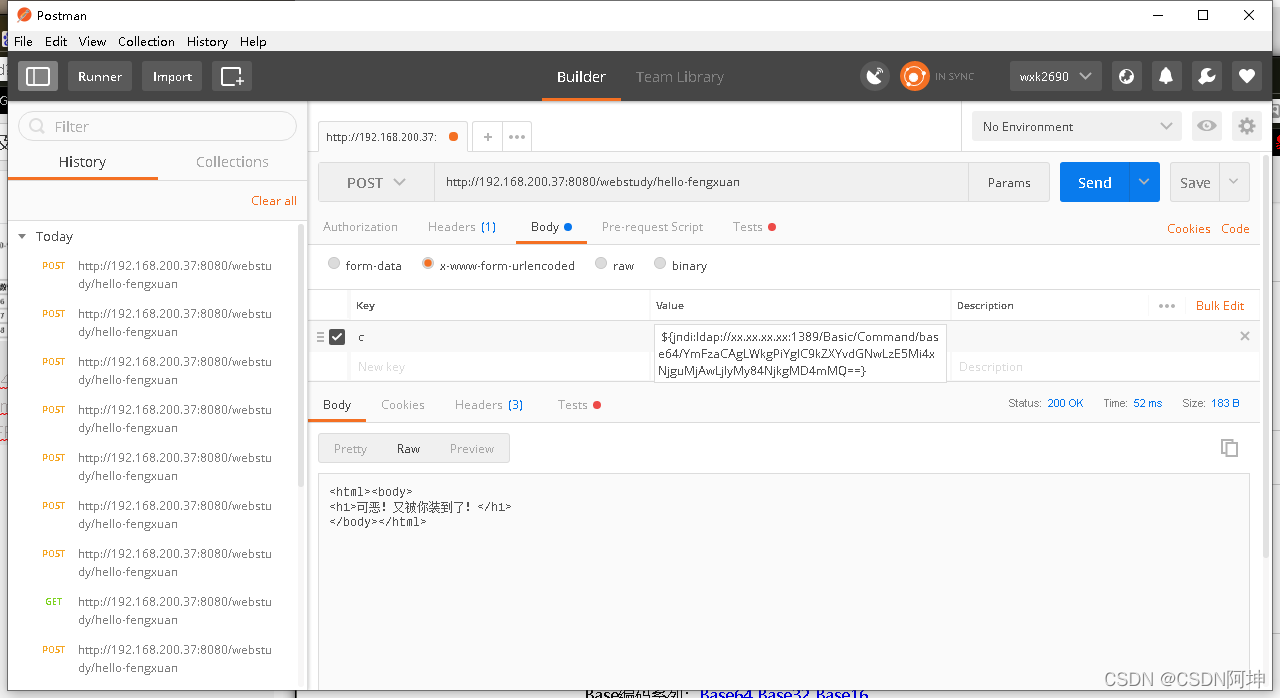Click the request URL input field

coord(701,182)
